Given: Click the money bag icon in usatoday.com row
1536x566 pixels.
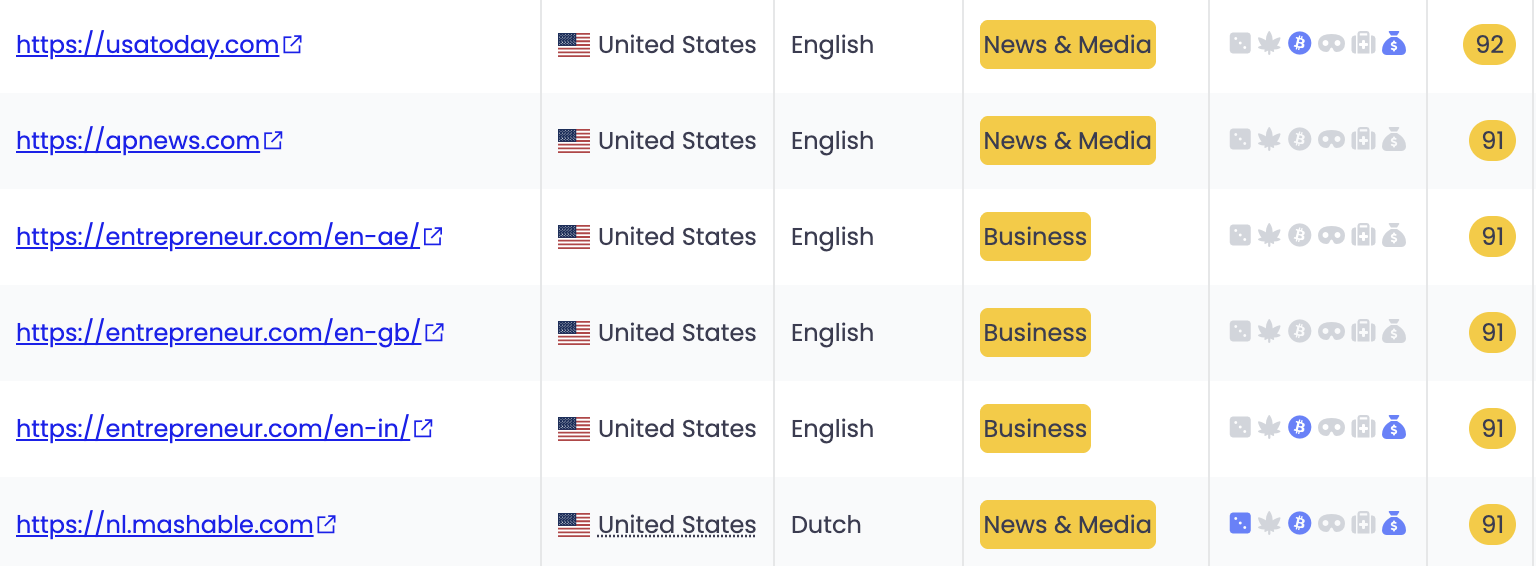Looking at the screenshot, I should [x=1394, y=43].
